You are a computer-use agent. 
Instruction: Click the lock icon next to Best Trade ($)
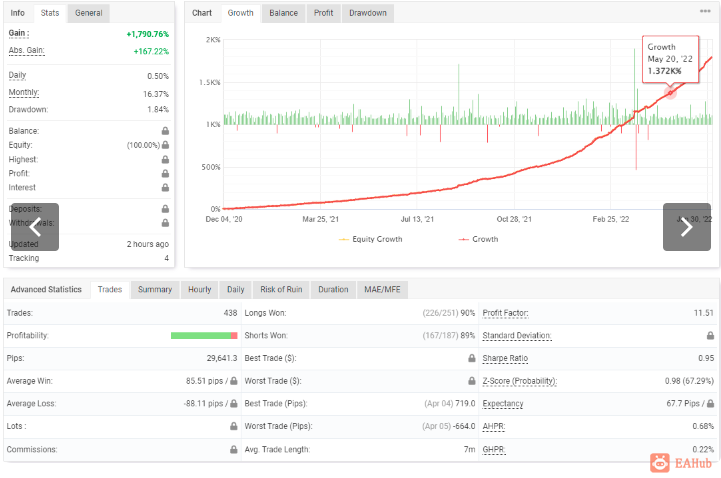[472, 358]
